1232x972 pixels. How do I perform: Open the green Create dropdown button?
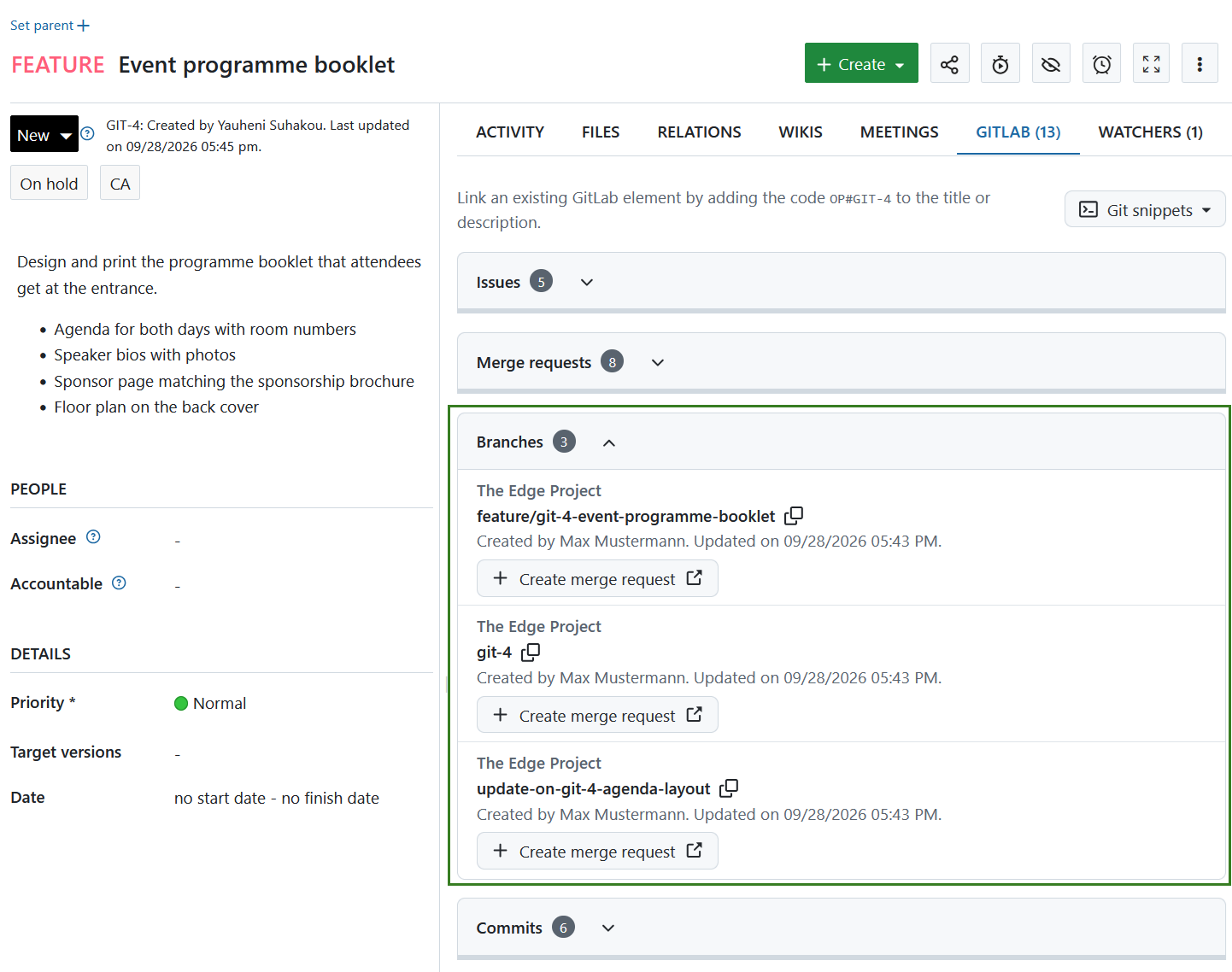[861, 63]
